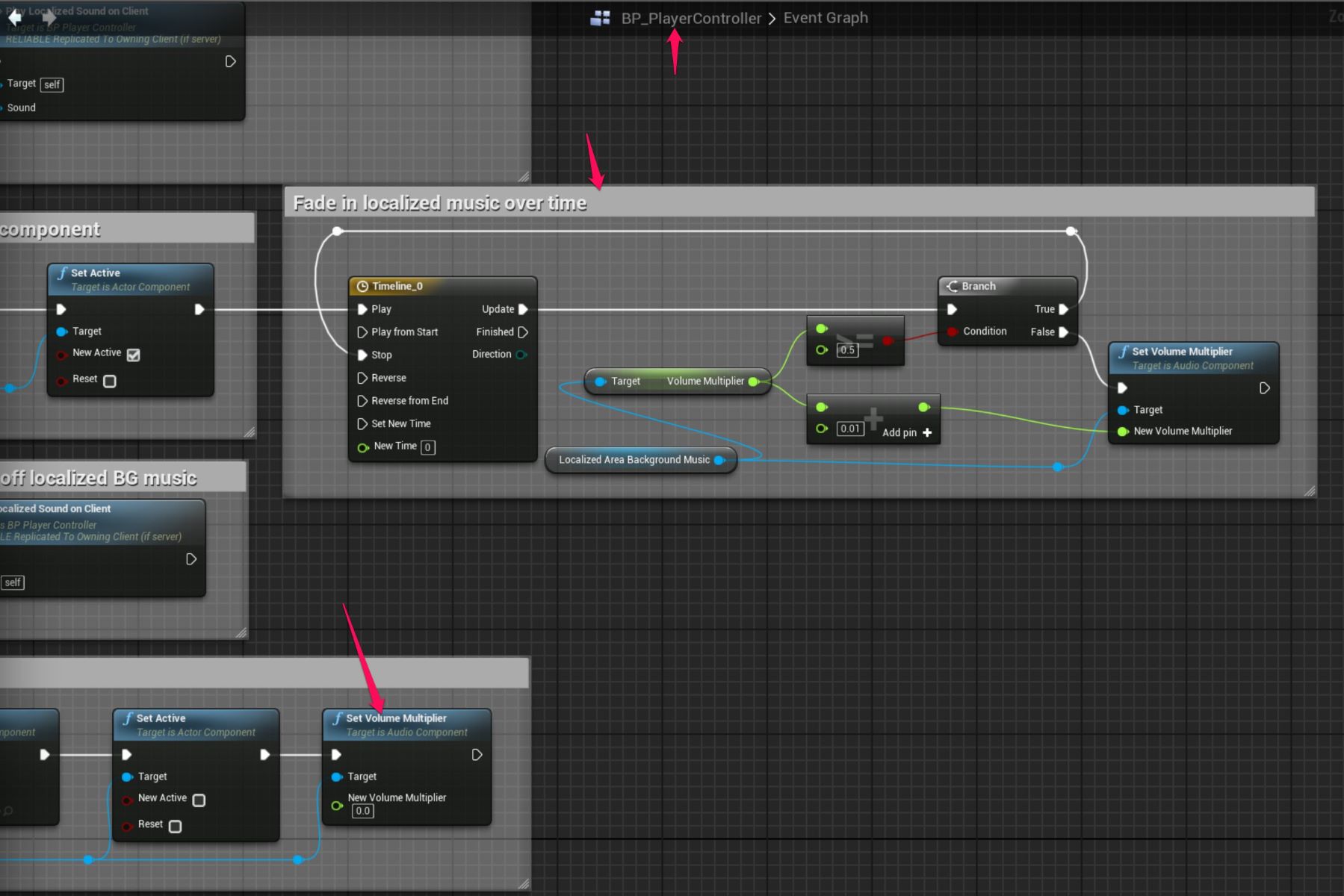Uncheck the New Active checkbox on upper Set Active node
The width and height of the screenshot is (1344, 896).
133,355
